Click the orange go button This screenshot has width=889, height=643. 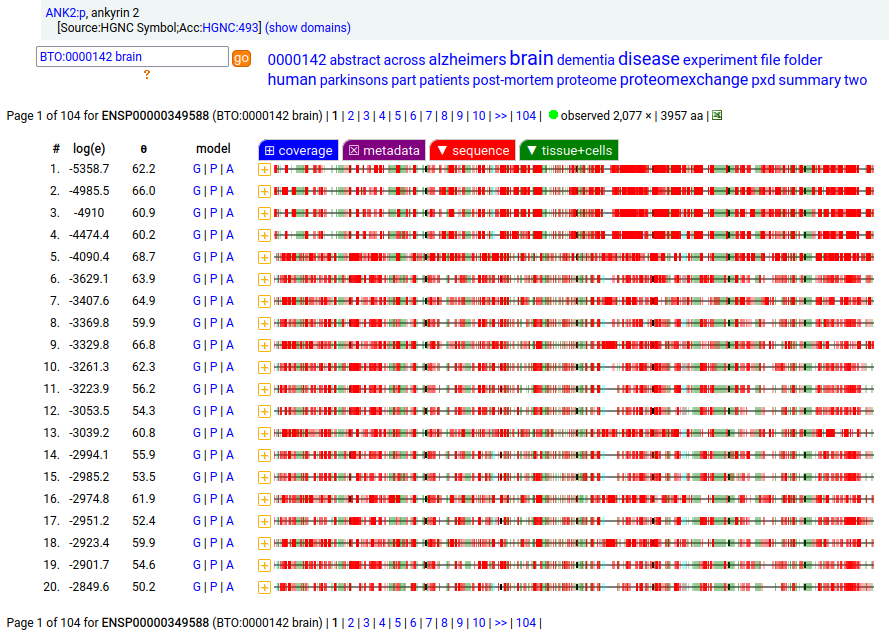[x=241, y=58]
